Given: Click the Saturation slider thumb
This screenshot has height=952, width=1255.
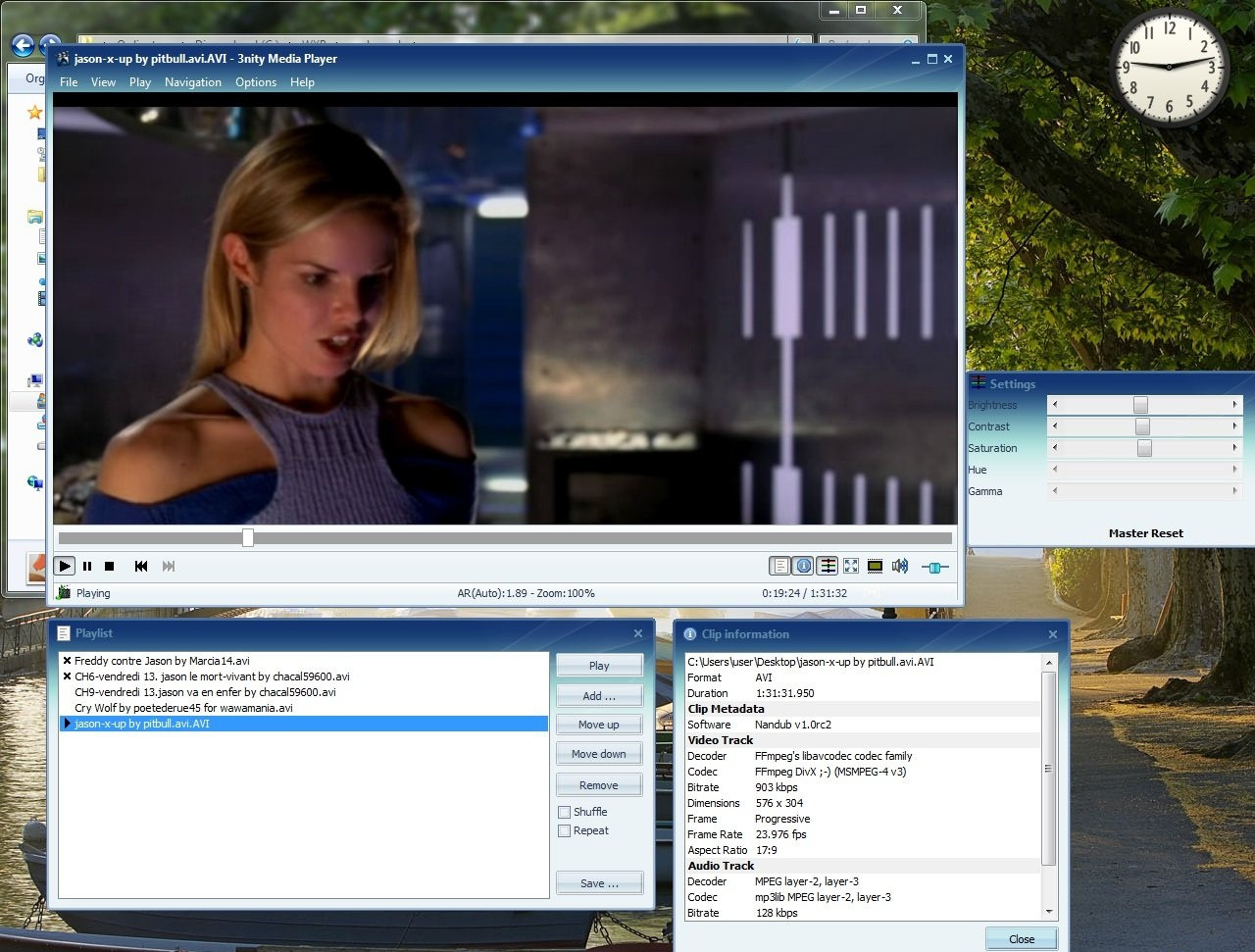Looking at the screenshot, I should [1144, 448].
